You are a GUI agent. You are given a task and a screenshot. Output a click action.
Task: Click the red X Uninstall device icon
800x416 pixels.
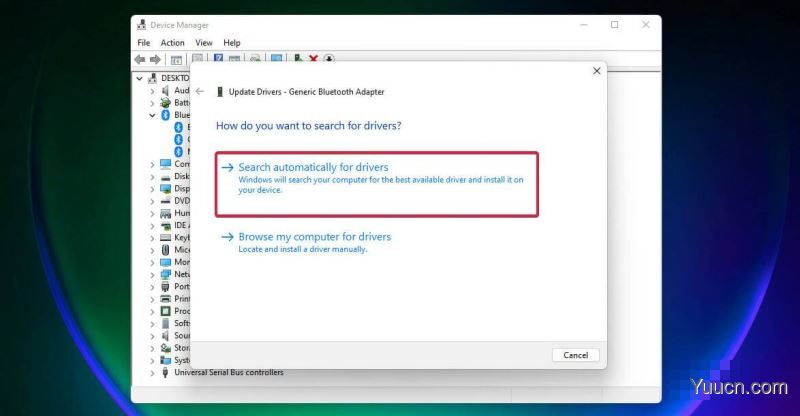[313, 58]
